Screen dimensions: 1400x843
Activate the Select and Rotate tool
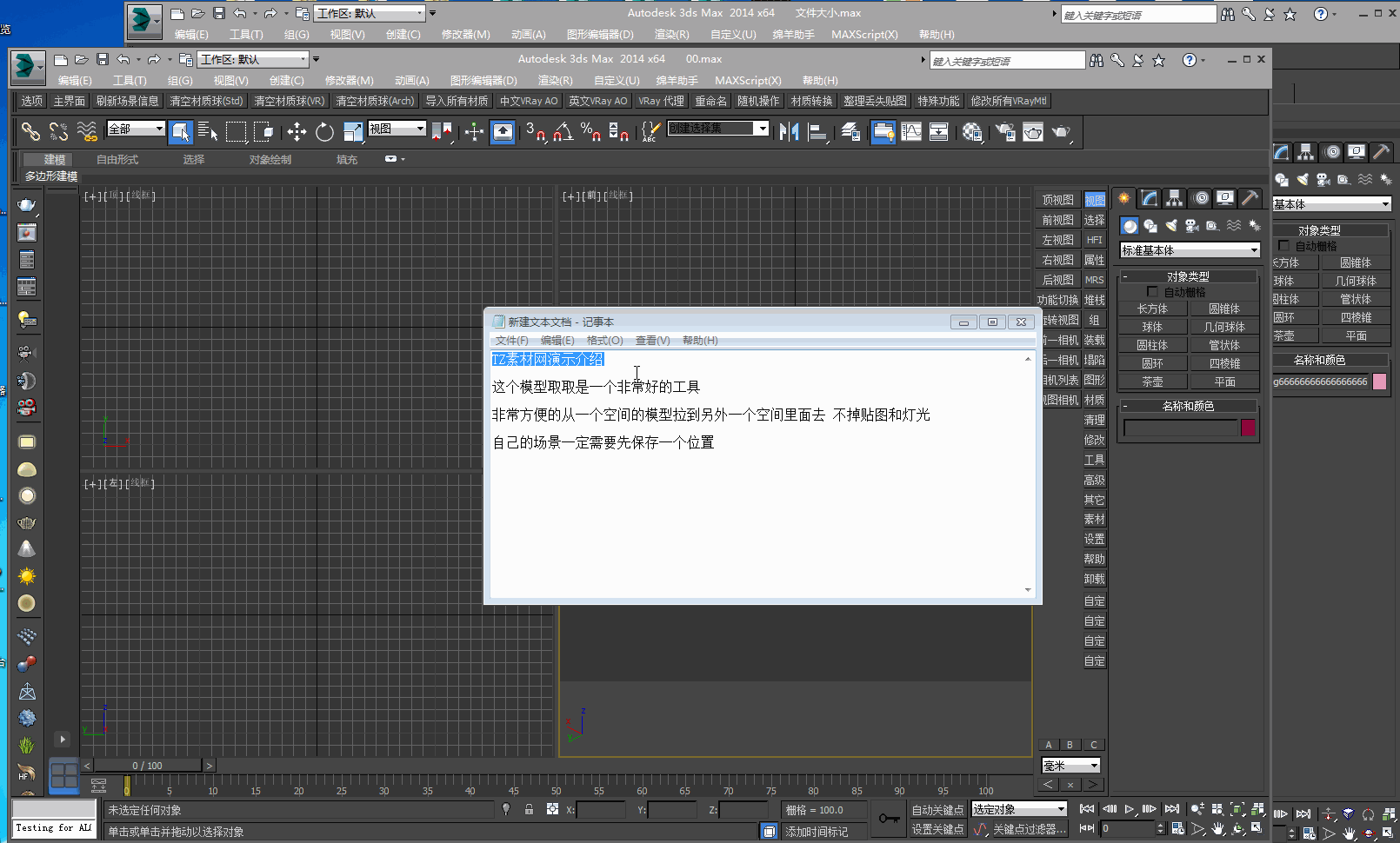(324, 132)
